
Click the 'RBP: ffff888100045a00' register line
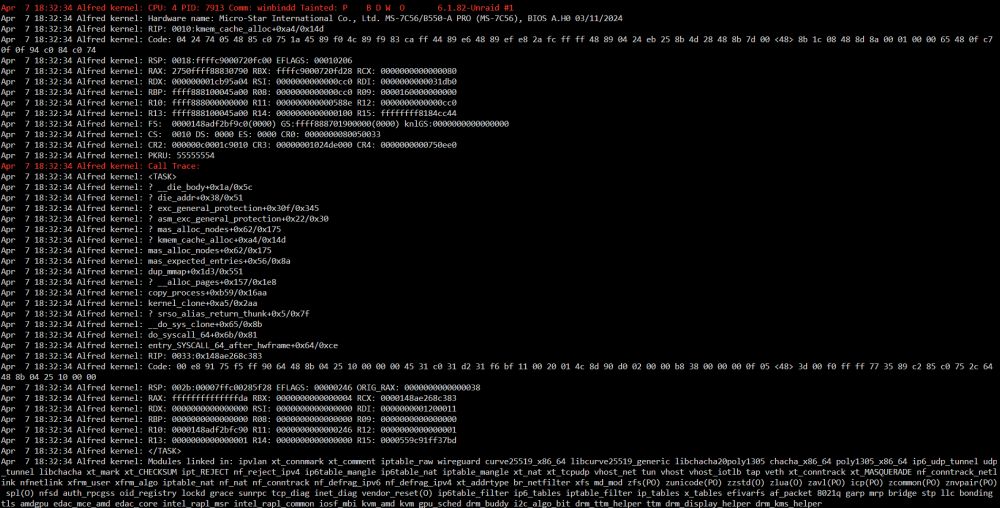coord(228,92)
